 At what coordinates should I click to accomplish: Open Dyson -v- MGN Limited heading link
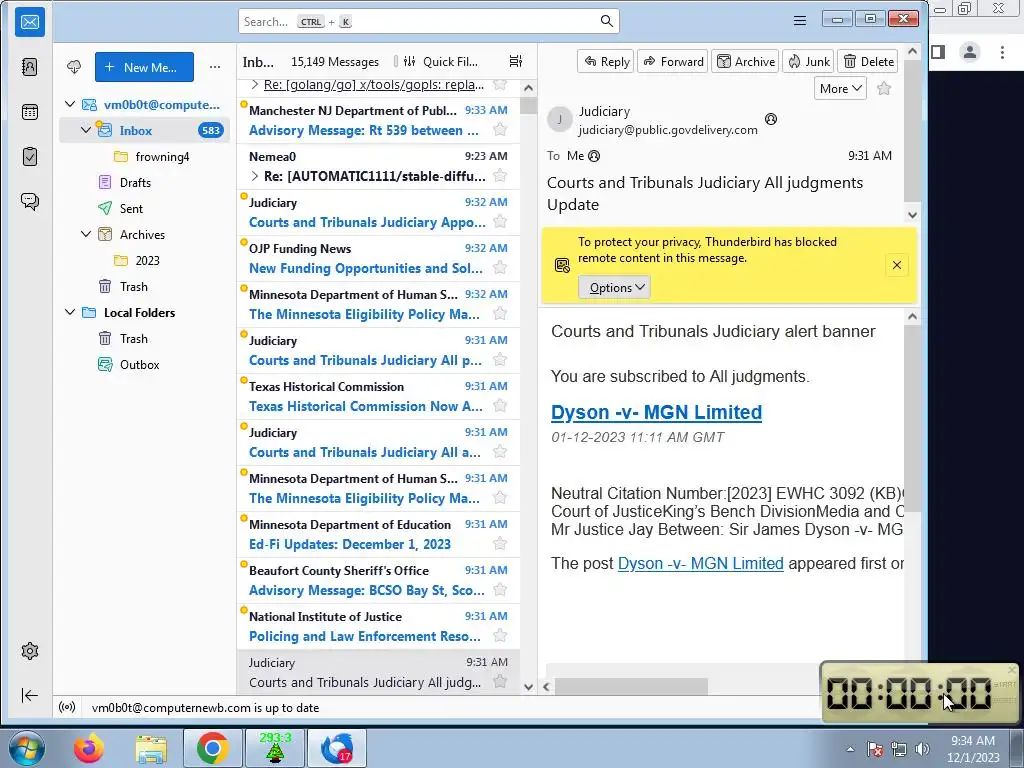[x=656, y=412]
